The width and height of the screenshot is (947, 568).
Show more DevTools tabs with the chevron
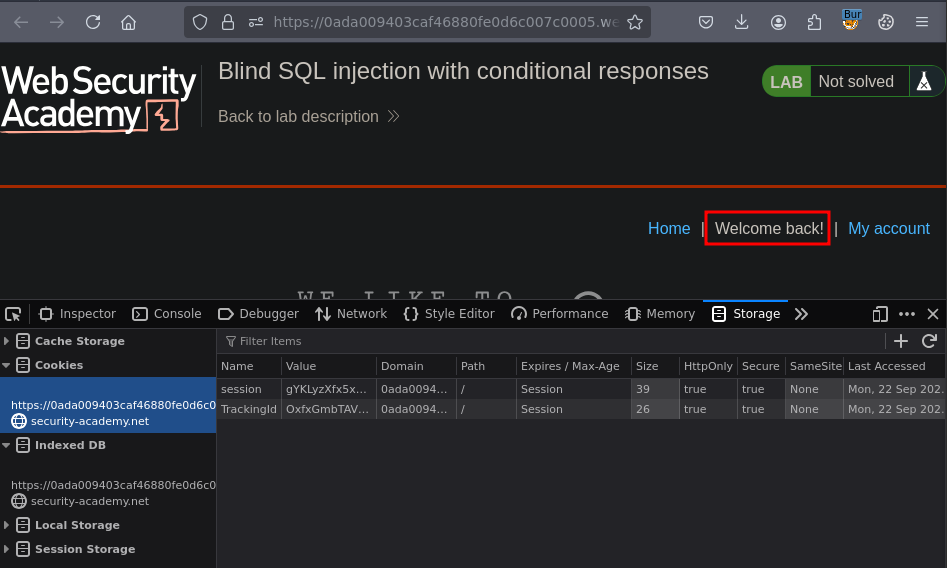pyautogui.click(x=801, y=314)
